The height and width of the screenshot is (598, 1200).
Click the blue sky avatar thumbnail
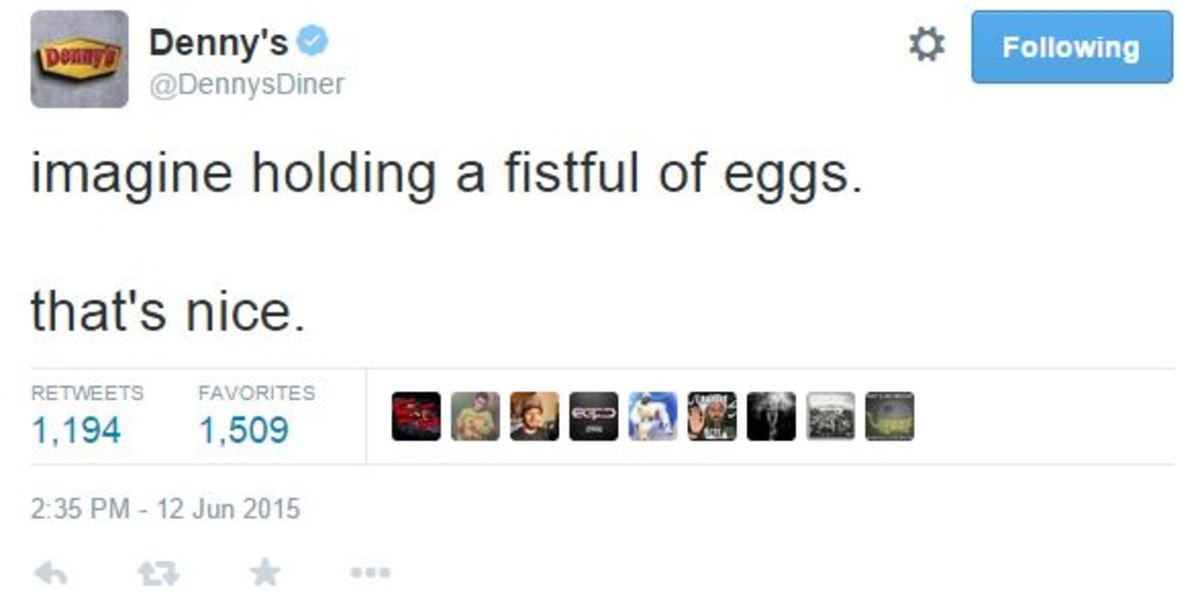(653, 416)
